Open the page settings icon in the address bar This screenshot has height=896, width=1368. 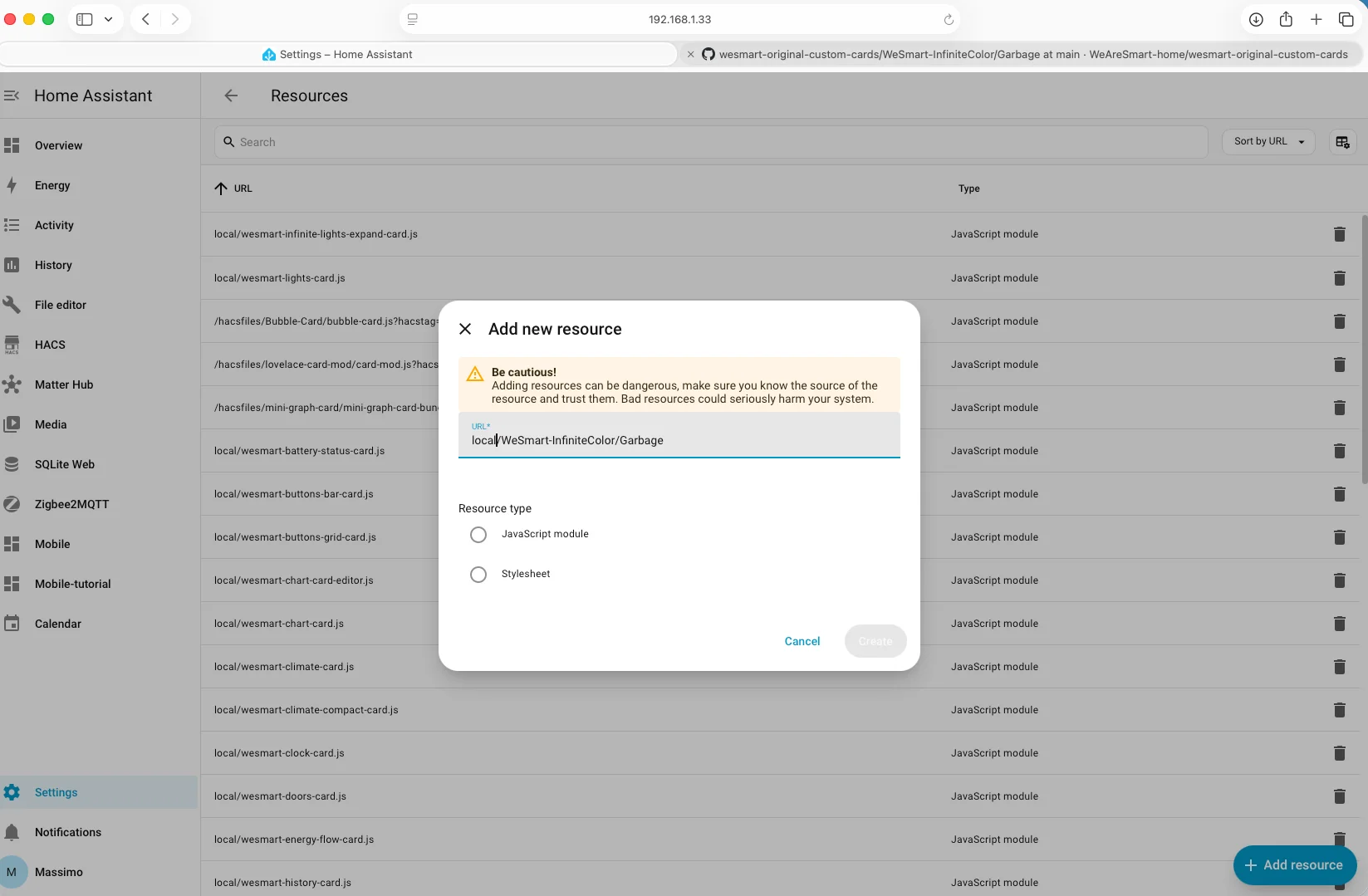tap(413, 19)
